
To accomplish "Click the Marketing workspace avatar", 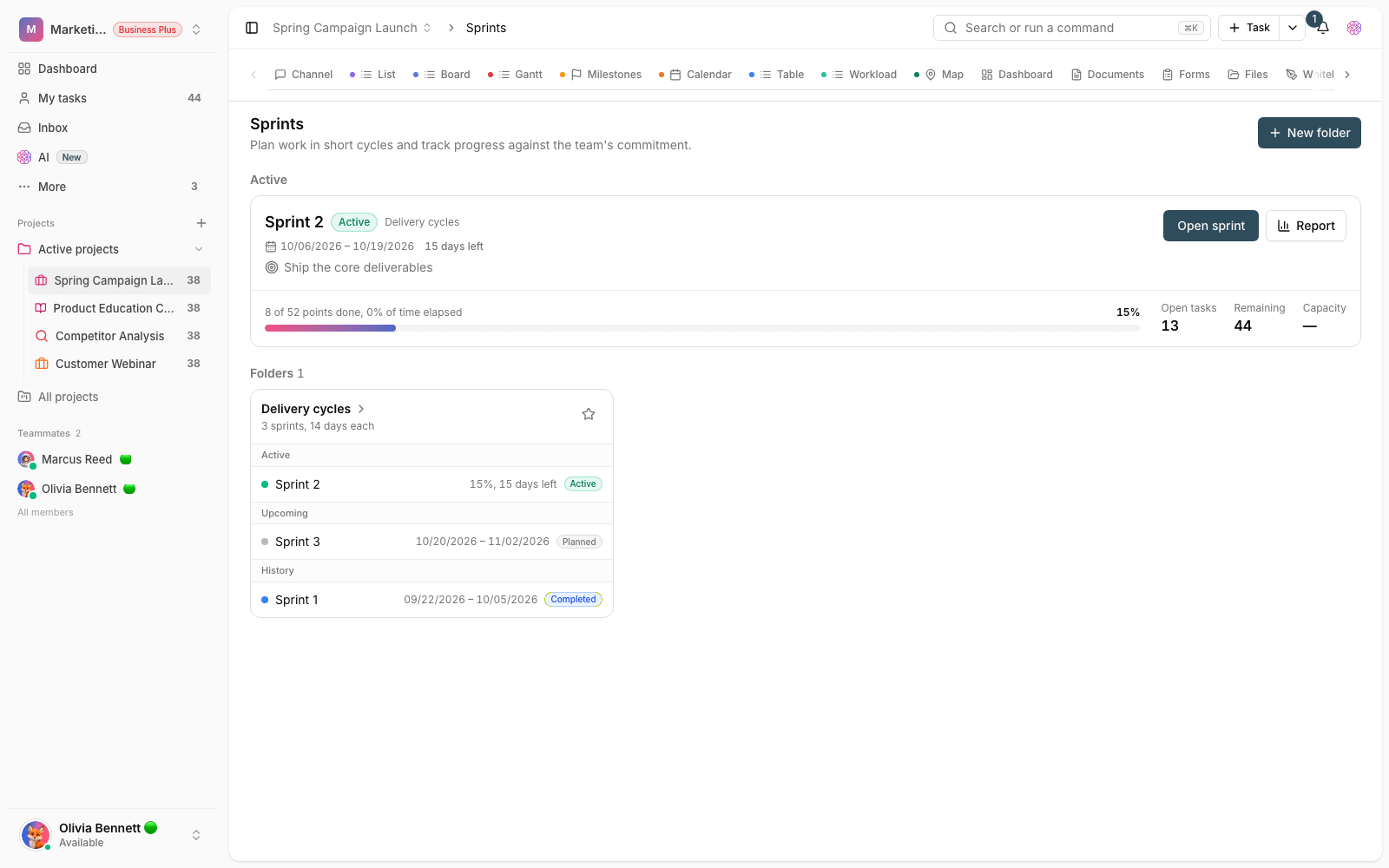I will point(31,30).
